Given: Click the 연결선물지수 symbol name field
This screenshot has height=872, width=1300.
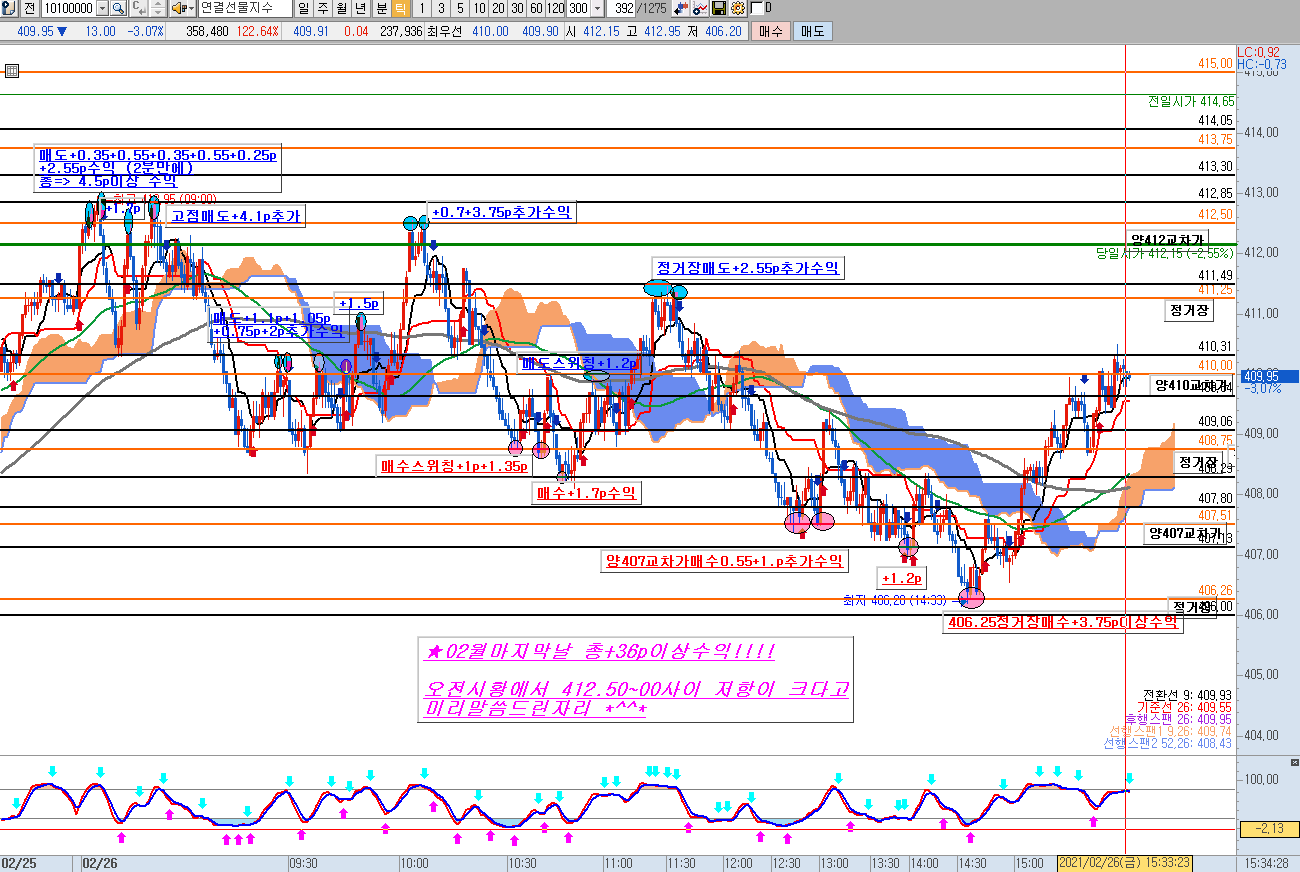Looking at the screenshot, I should 244,8.
